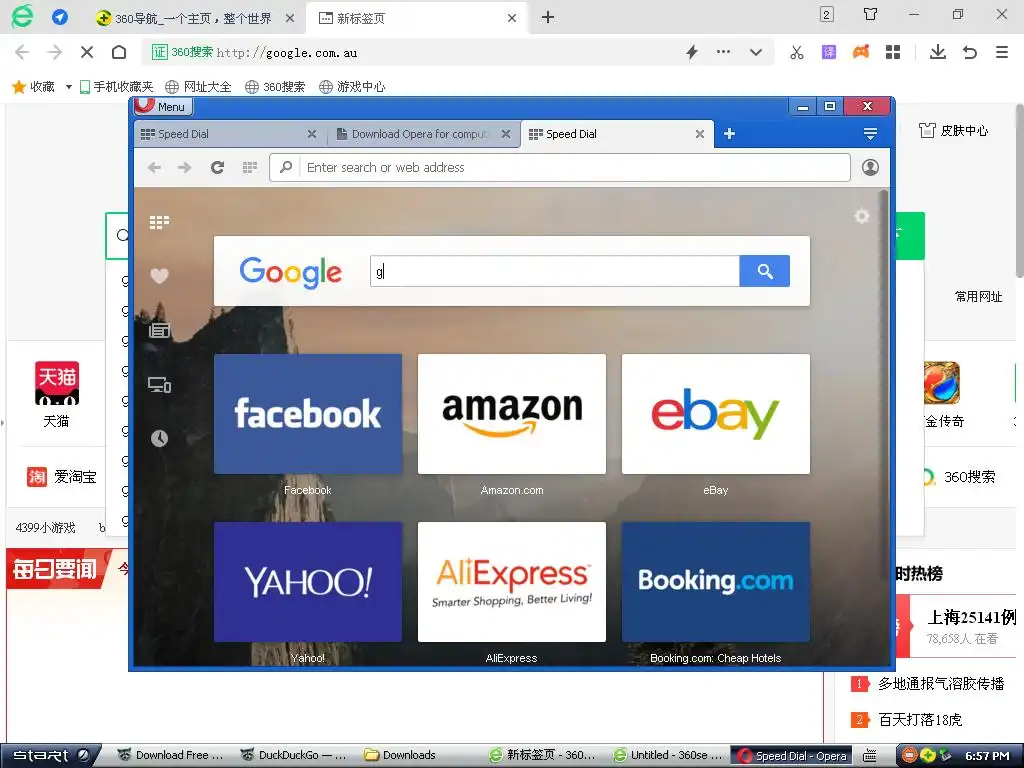The image size is (1024, 768).
Task: Stop loading in 360 browser
Action: (86, 52)
